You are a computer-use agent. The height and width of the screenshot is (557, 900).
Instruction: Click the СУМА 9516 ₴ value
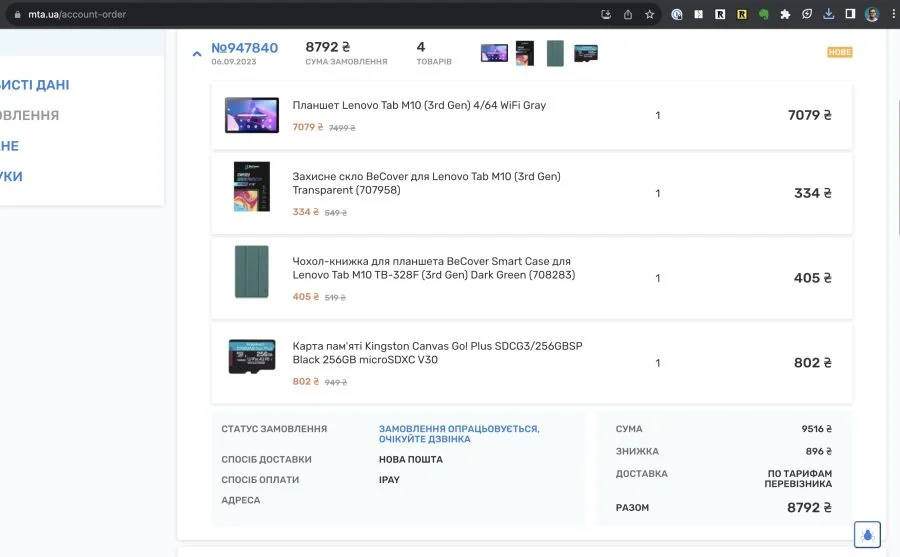pos(817,429)
